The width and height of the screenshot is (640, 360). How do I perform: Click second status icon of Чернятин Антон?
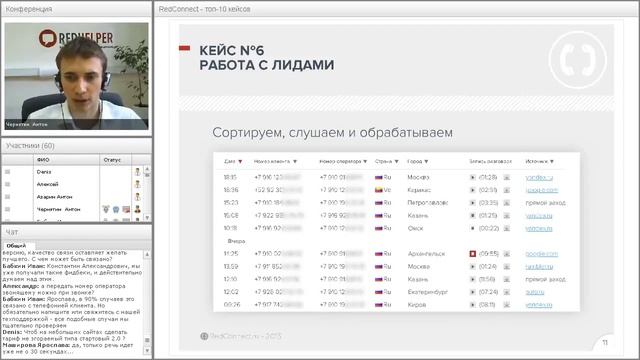point(116,209)
